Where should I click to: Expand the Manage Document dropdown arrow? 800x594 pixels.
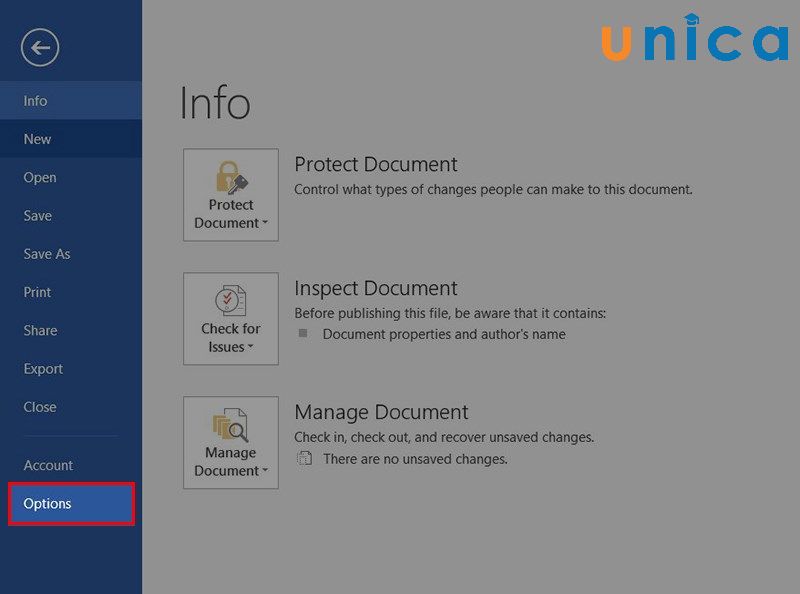(x=265, y=472)
